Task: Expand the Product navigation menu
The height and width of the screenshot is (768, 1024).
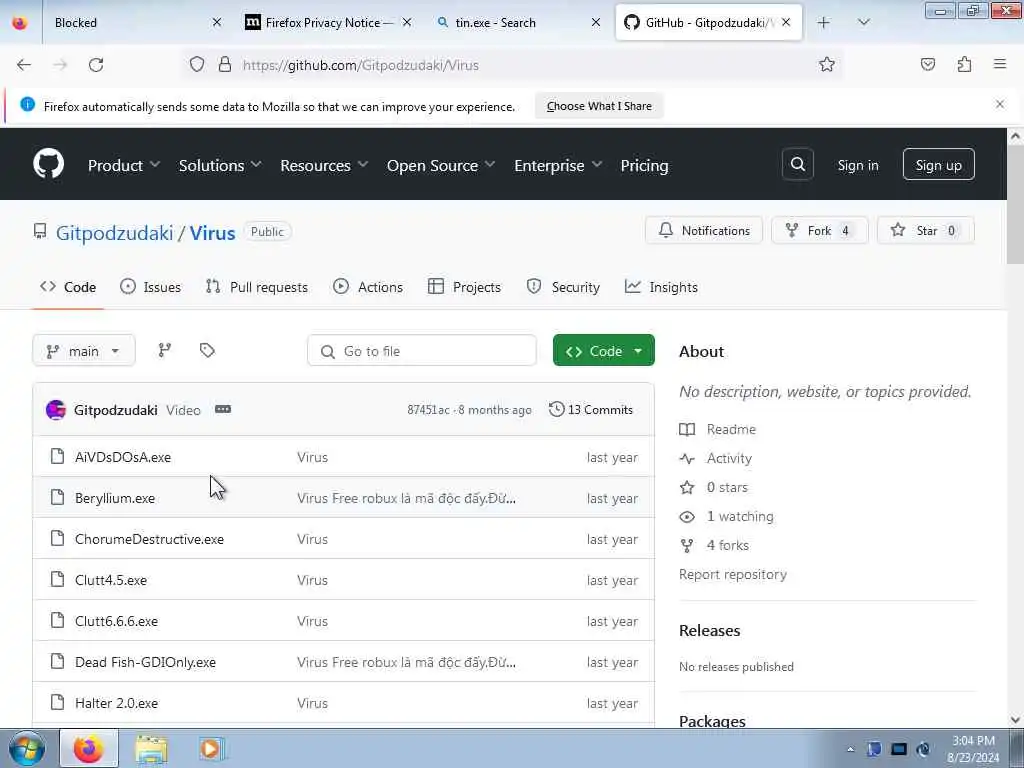Action: point(123,165)
